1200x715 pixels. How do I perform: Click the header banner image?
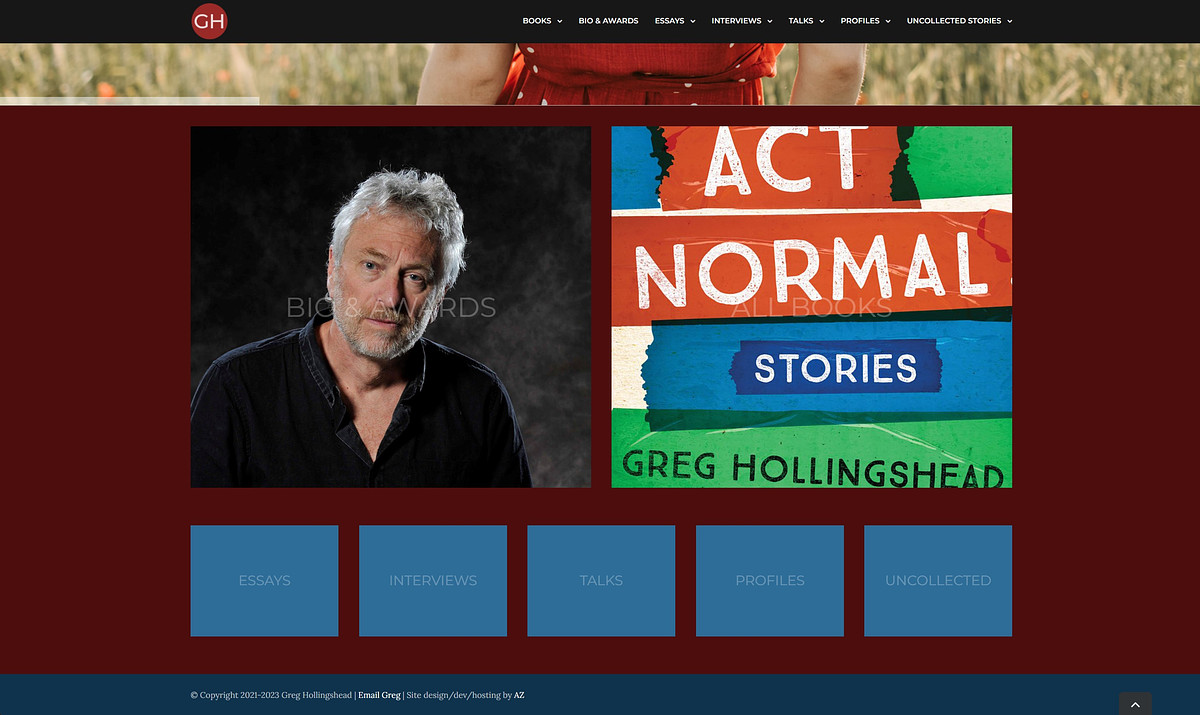pyautogui.click(x=600, y=74)
